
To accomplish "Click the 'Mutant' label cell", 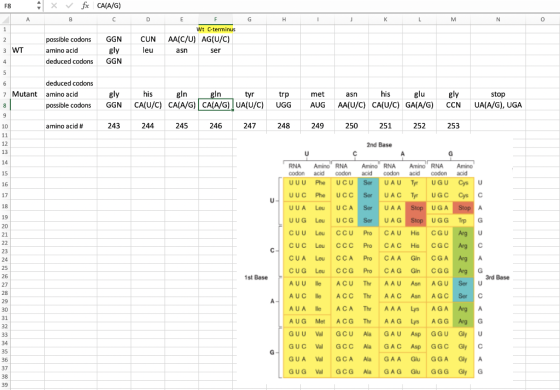I will (28, 94).
